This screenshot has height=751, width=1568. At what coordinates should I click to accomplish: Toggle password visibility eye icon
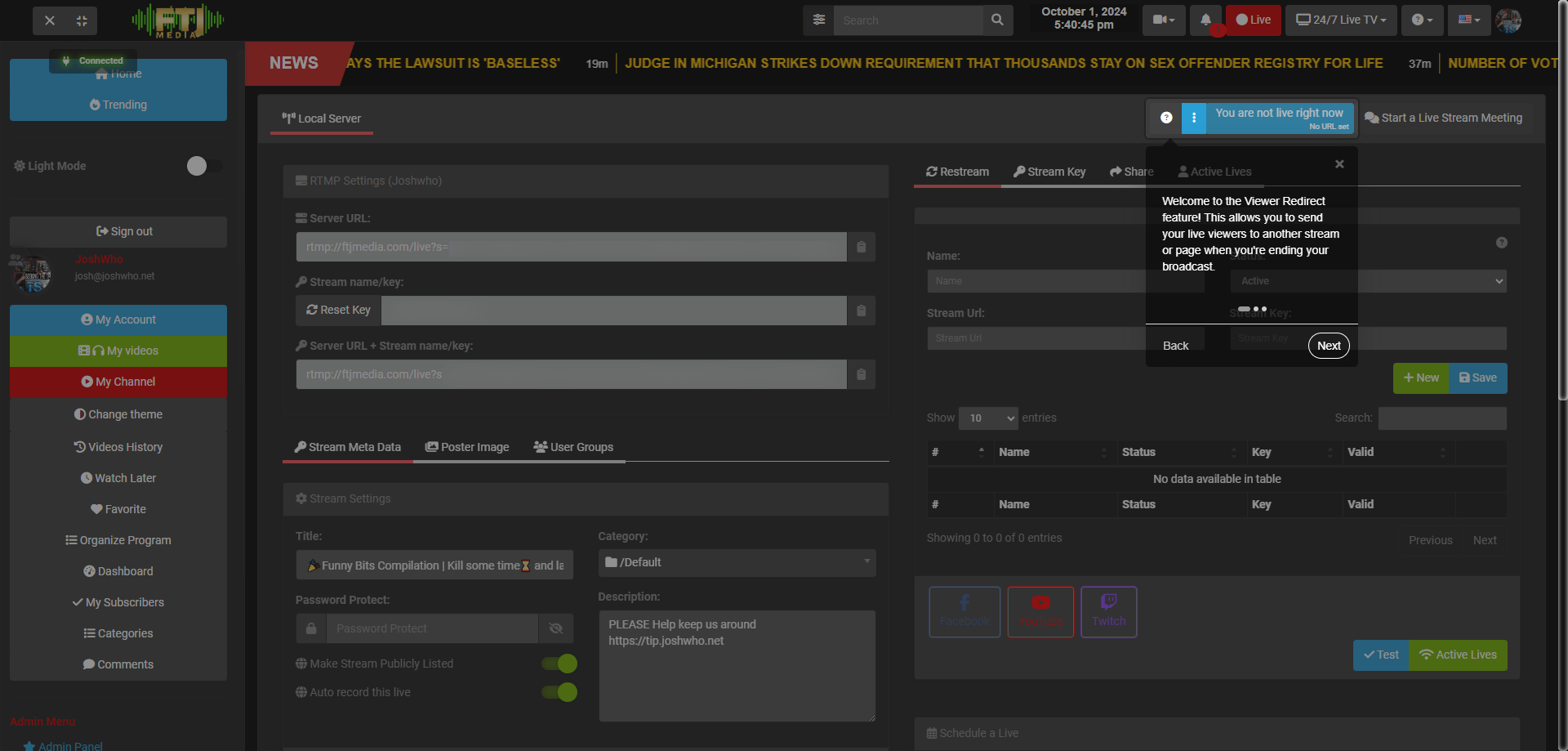(x=556, y=628)
